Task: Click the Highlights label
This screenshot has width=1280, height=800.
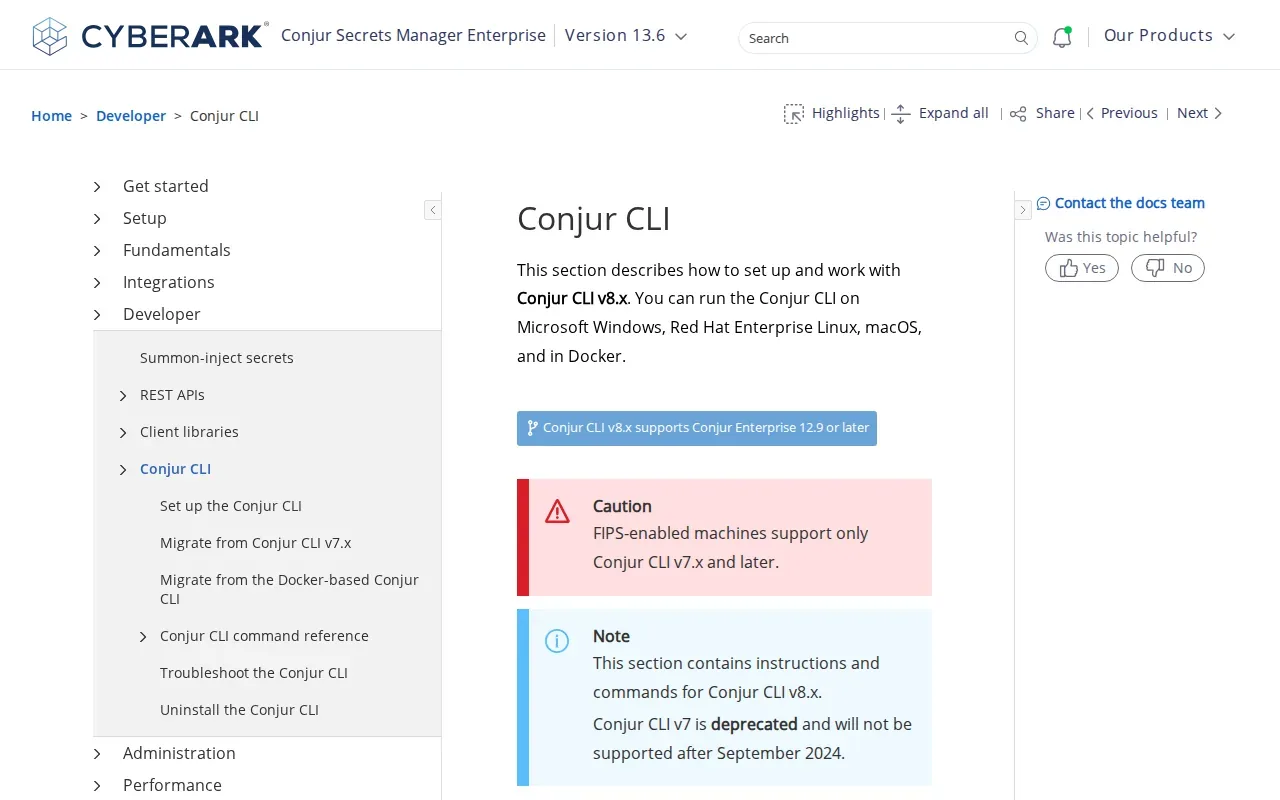Action: (x=846, y=113)
